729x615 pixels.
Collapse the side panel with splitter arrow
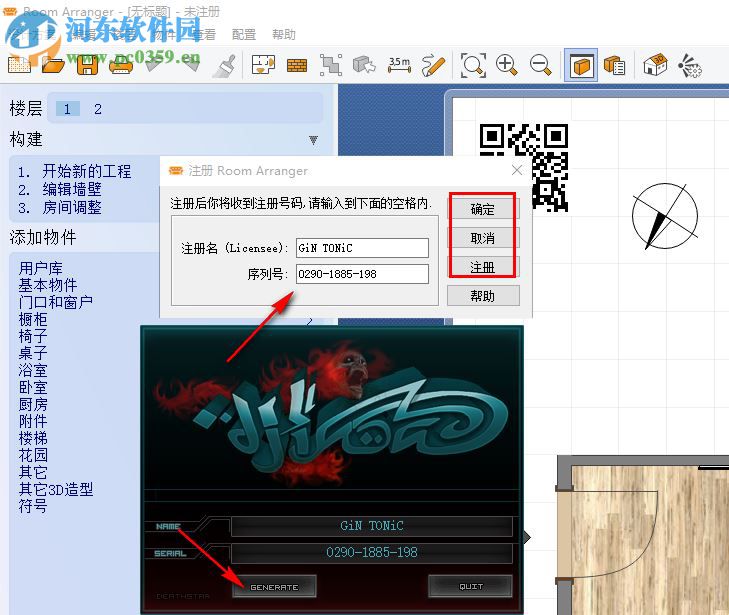point(526,537)
